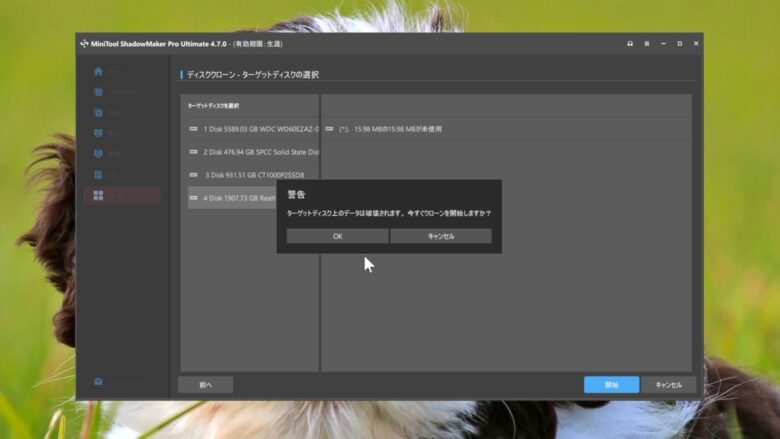Open the Manage sidebar icon
Image resolution: width=780 pixels, height=439 pixels.
click(x=98, y=154)
